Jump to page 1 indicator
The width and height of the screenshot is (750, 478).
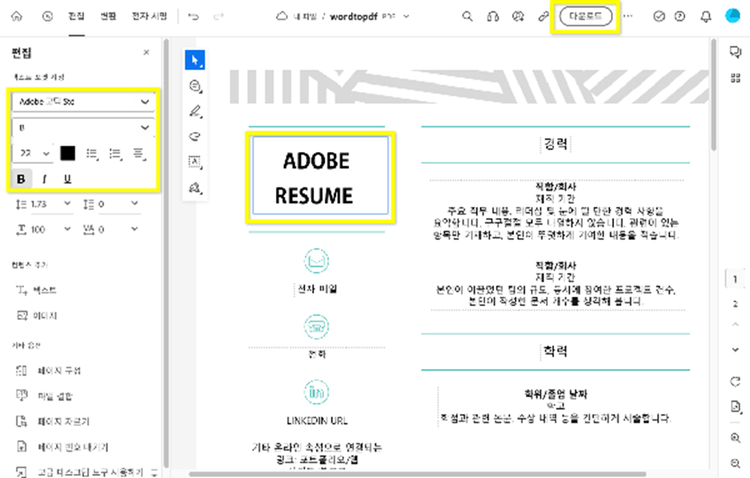click(735, 279)
